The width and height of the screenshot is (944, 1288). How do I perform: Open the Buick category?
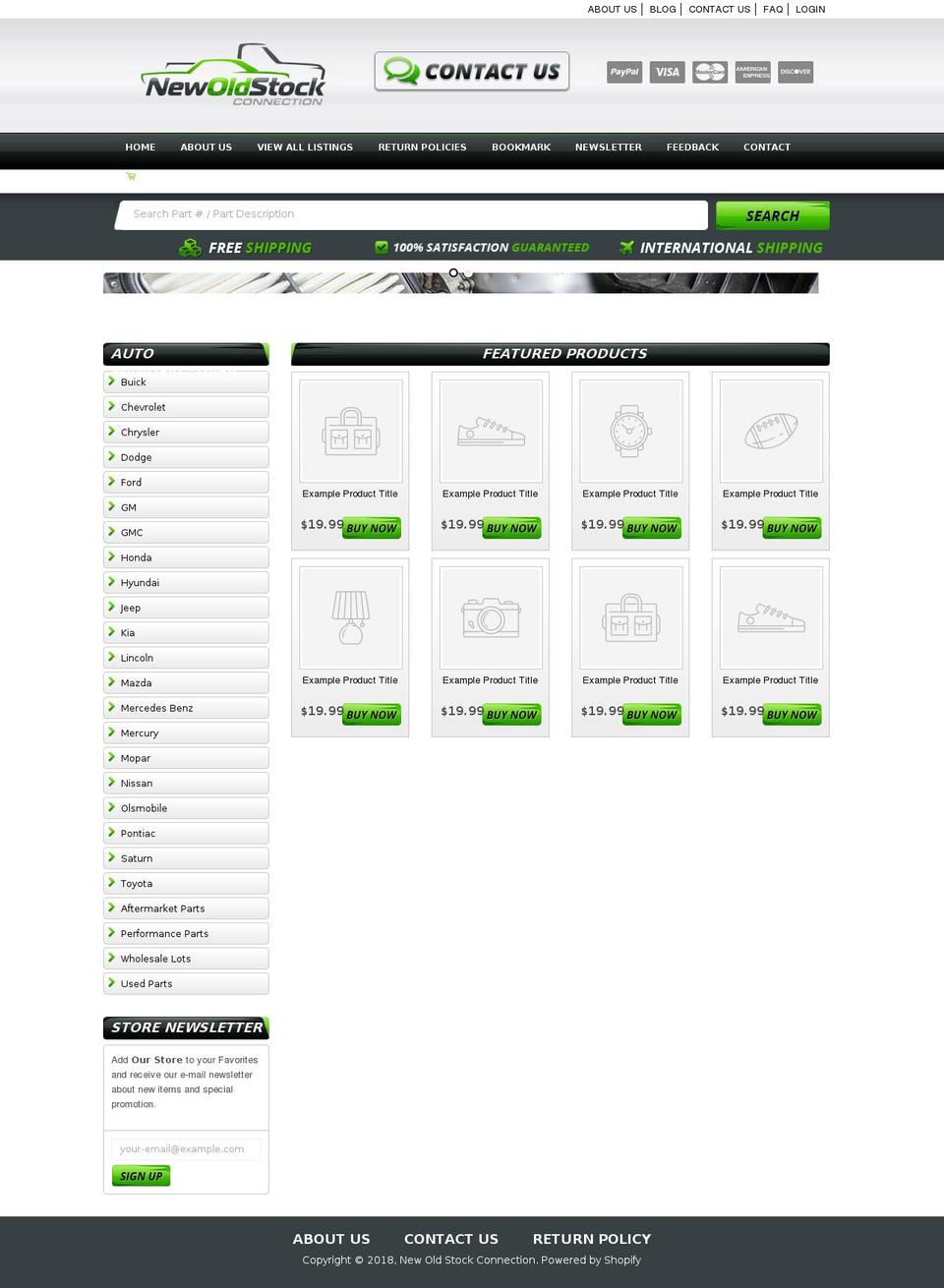[186, 382]
